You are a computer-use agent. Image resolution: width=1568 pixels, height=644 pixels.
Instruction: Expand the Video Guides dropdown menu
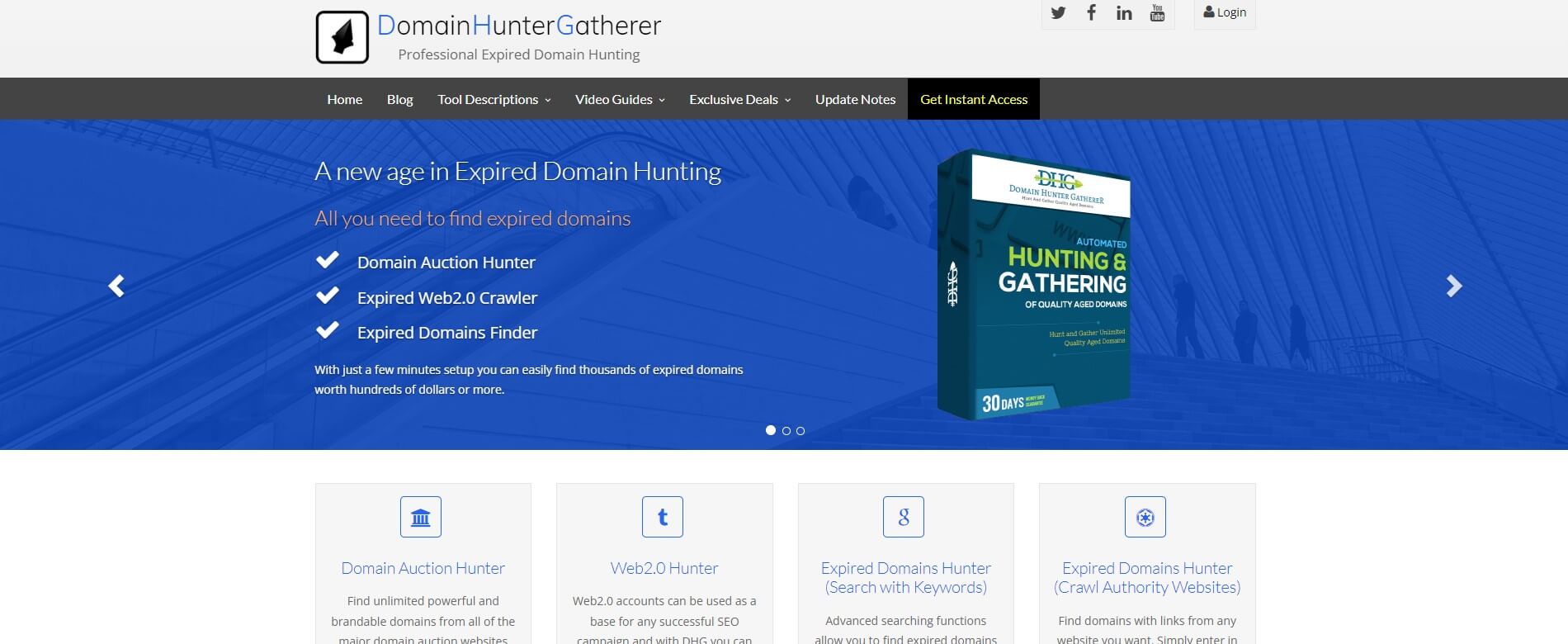click(x=620, y=99)
